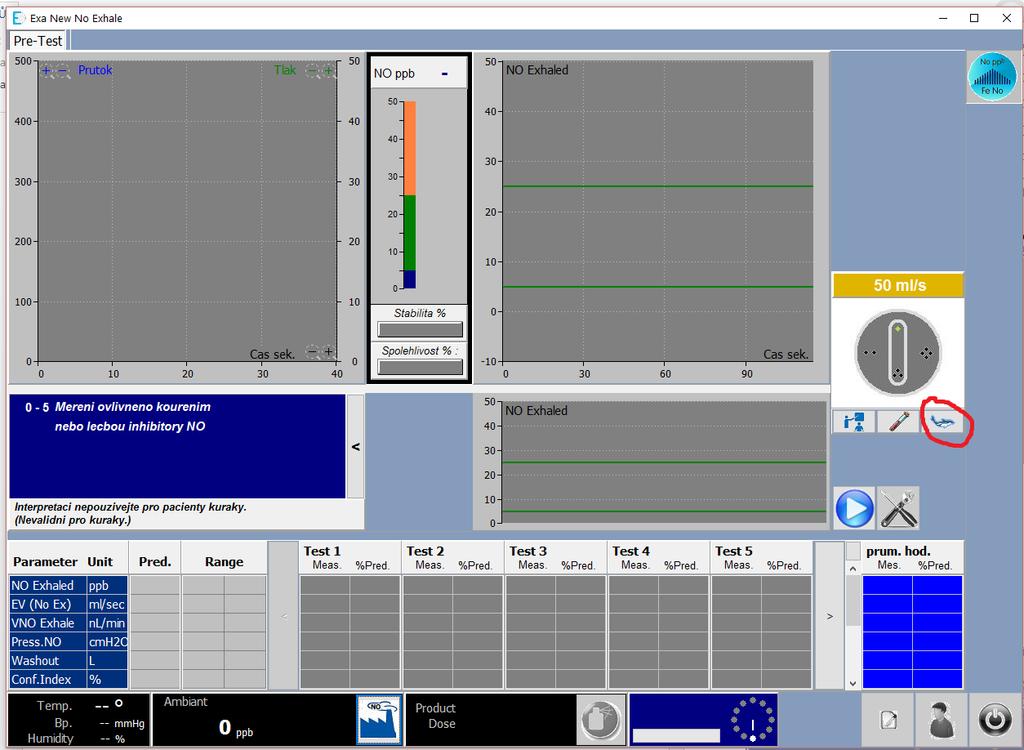Viewport: 1024px width, 750px height.
Task: Select the EV (No Ex) parameter row
Action: pyautogui.click(x=69, y=604)
